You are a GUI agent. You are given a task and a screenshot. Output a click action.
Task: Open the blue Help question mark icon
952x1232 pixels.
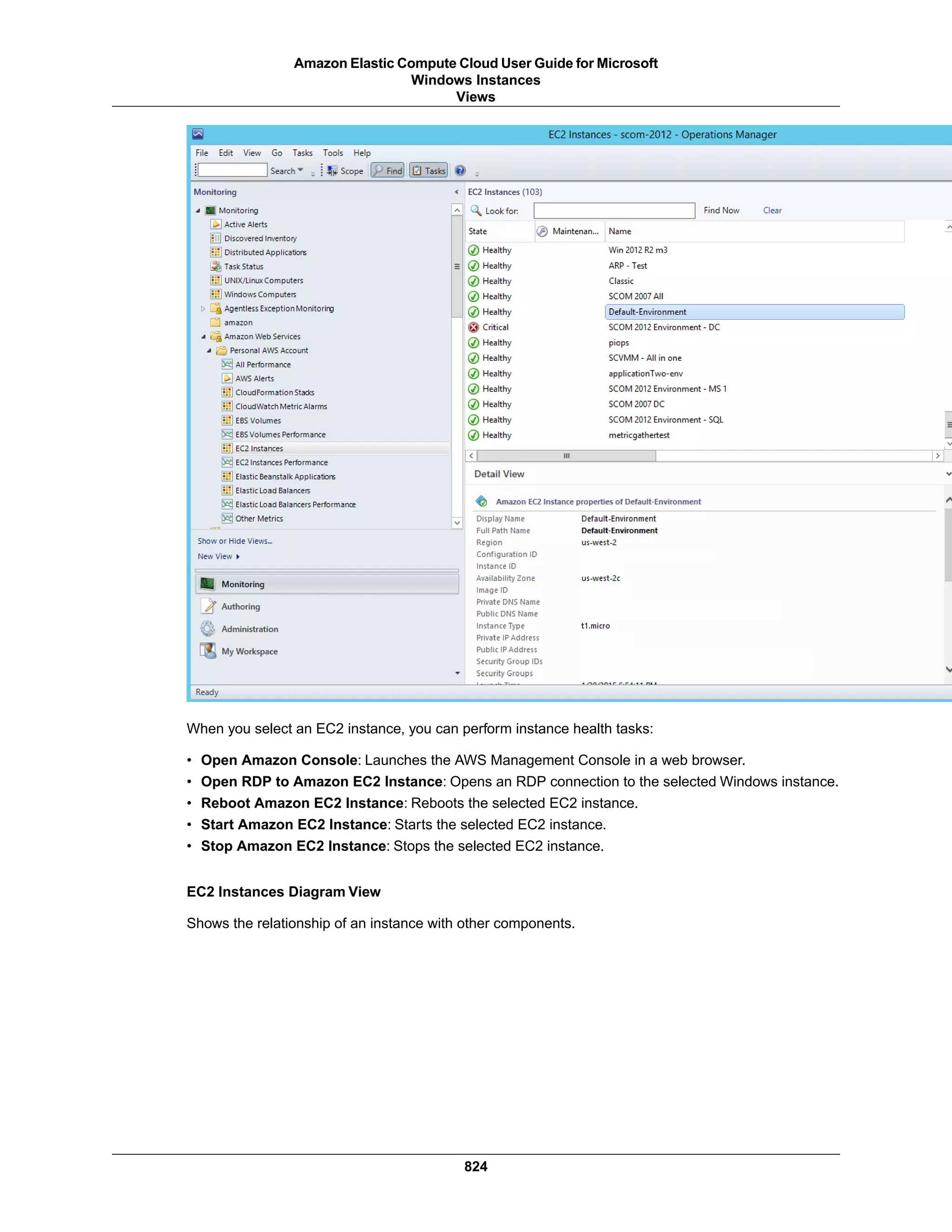460,170
